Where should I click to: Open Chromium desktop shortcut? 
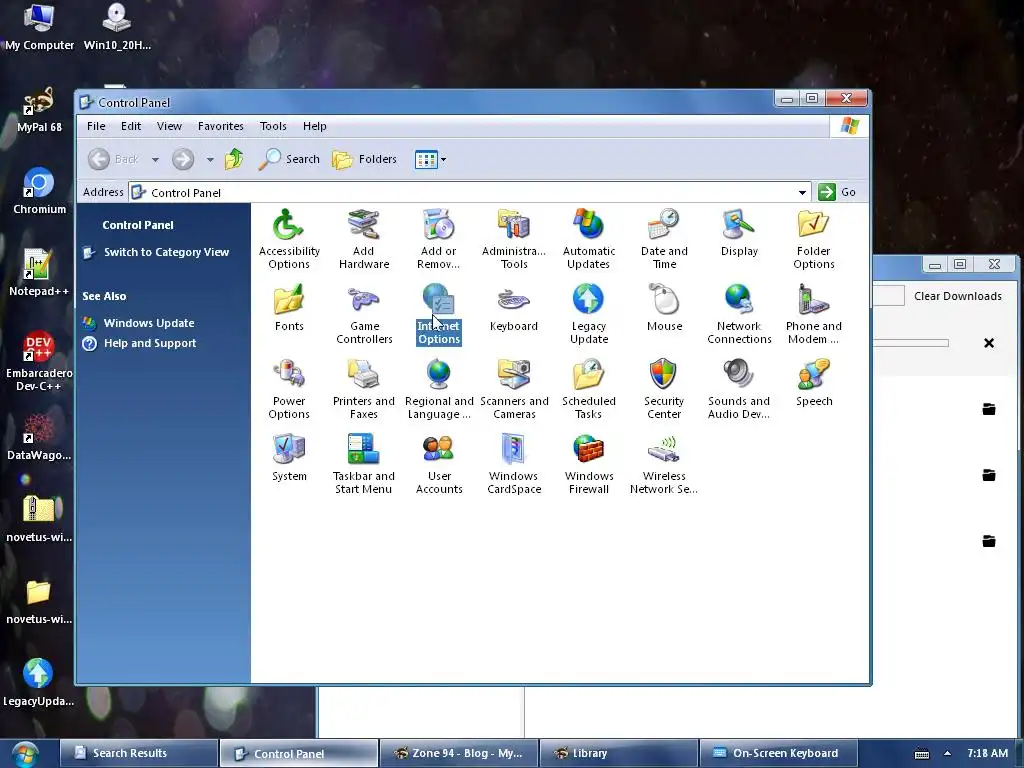coord(39,191)
